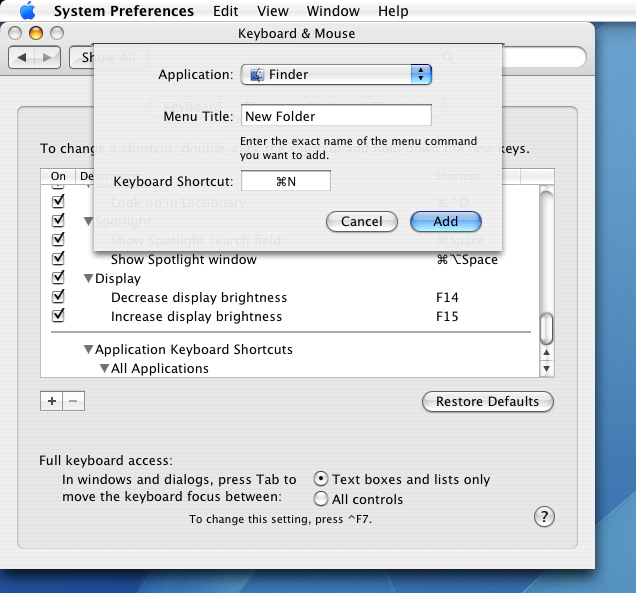Remove shortcut with minus button
Image resolution: width=636 pixels, height=593 pixels.
click(73, 401)
